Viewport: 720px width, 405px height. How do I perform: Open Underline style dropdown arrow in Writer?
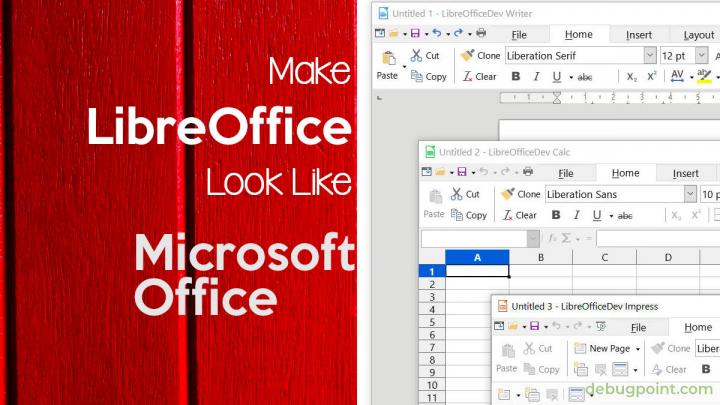click(571, 77)
